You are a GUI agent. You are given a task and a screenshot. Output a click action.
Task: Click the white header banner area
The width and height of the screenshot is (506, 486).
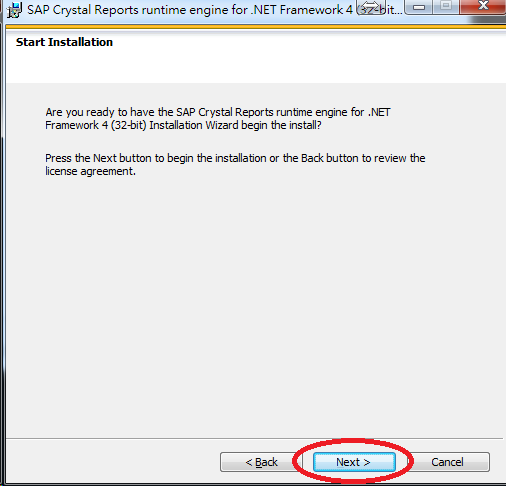coord(256,57)
